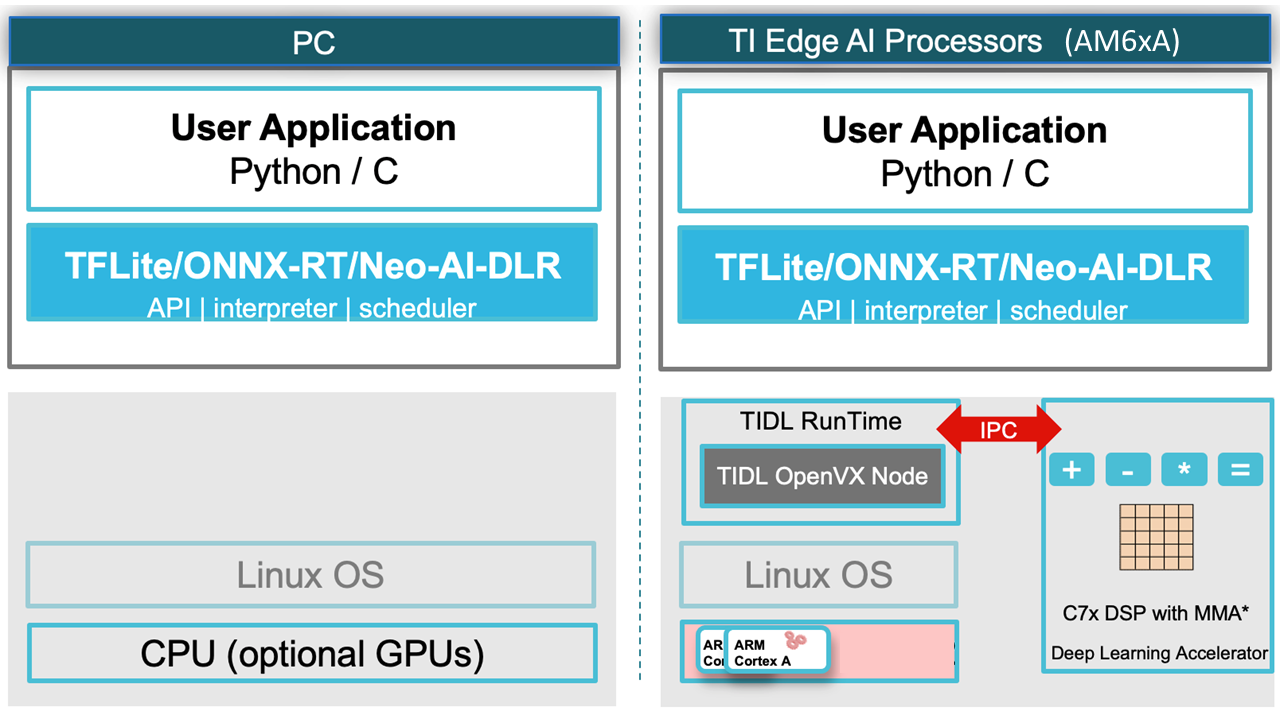Click the equals operator icon in the accelerator block
Screen dimensions: 1280x720
[x=1241, y=470]
